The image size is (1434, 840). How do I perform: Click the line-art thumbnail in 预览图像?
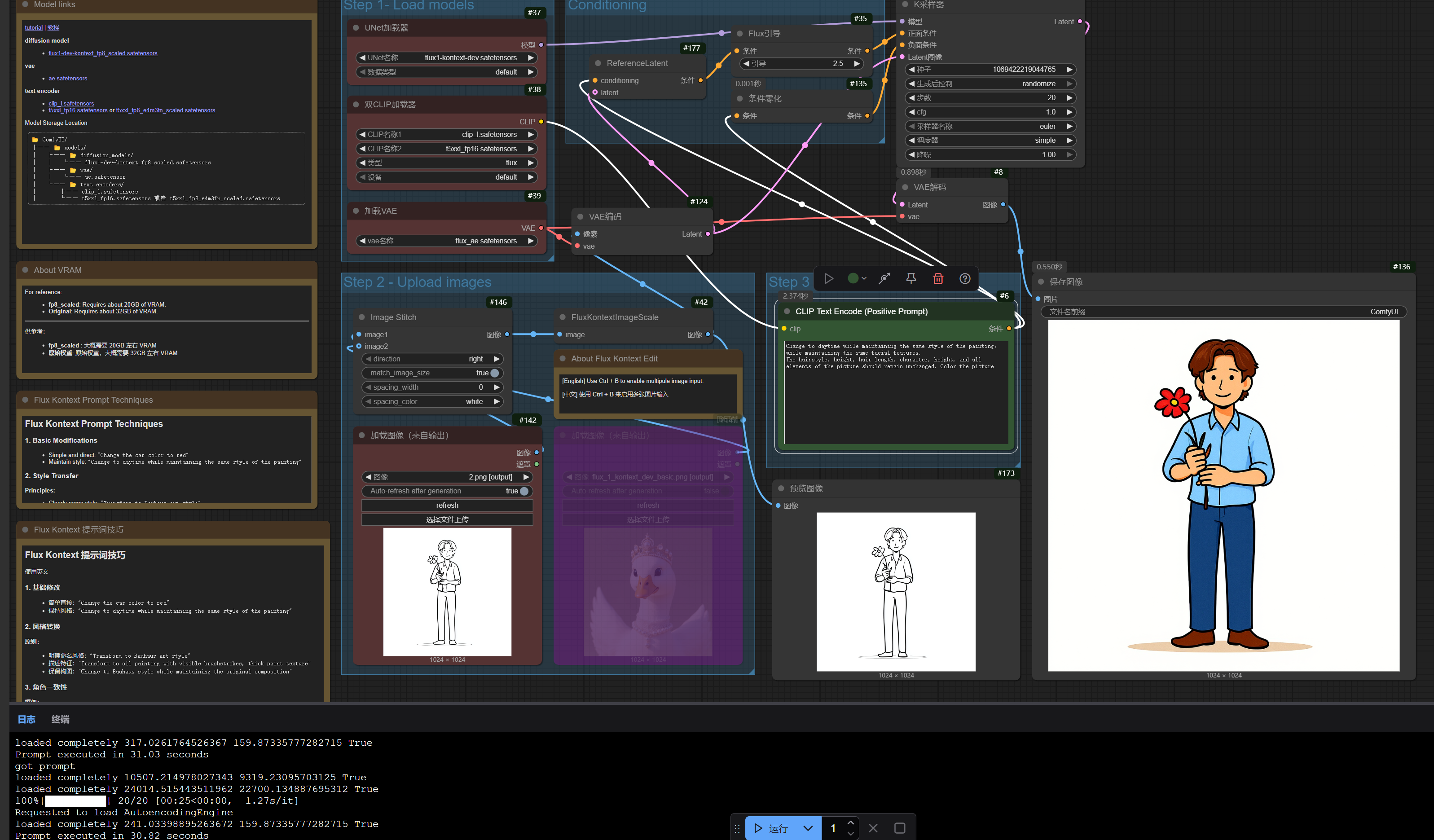[x=896, y=592]
